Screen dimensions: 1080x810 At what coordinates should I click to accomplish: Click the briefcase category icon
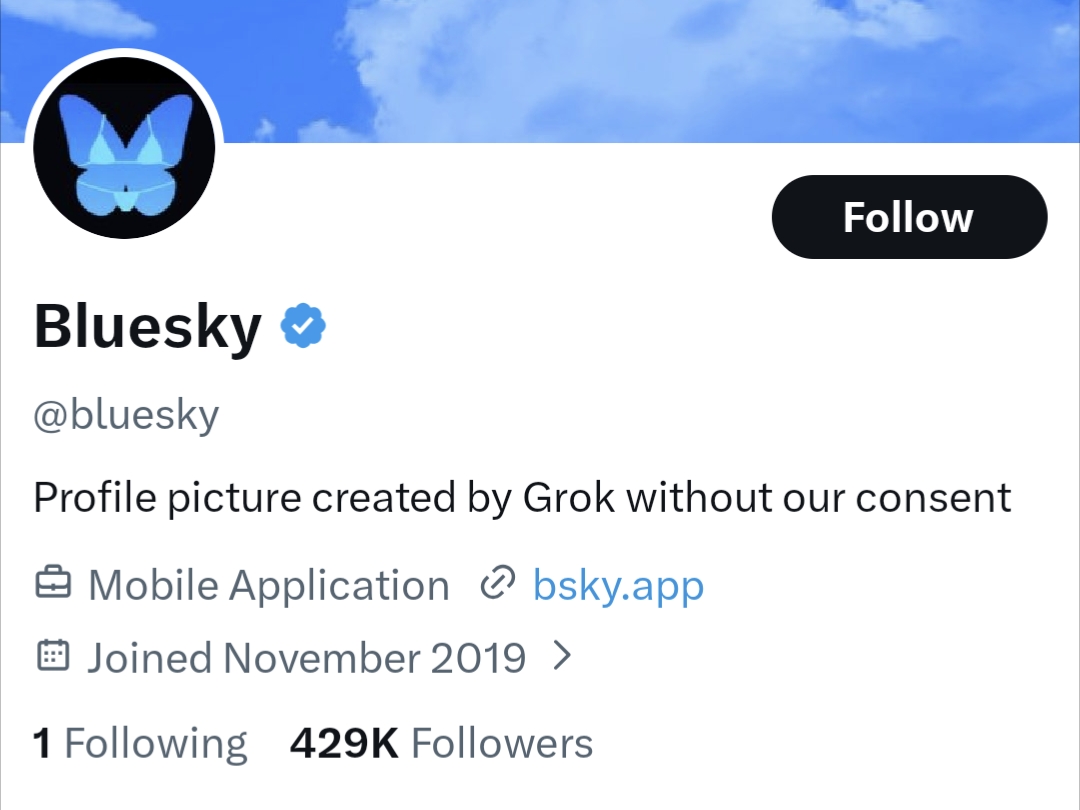[x=53, y=585]
